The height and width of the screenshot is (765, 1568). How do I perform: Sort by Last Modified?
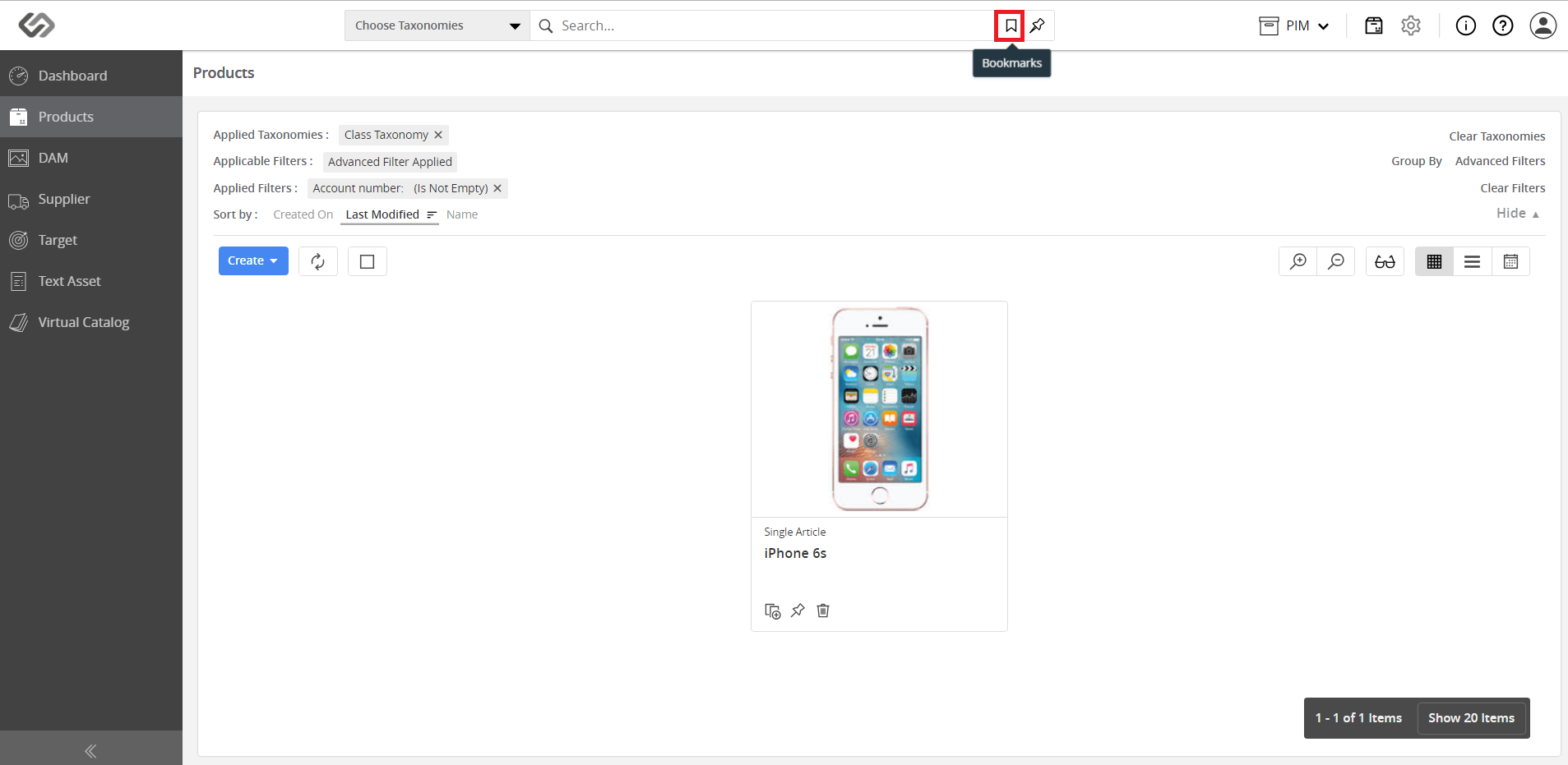(x=382, y=214)
